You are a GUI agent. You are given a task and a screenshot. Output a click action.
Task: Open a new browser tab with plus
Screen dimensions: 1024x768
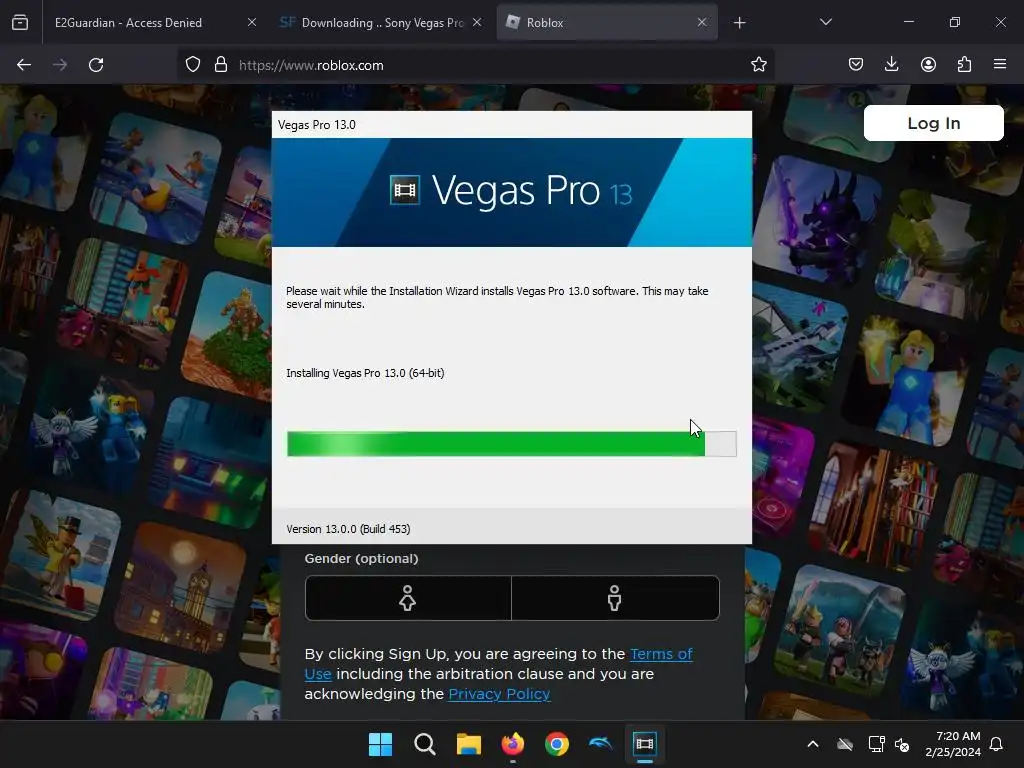[739, 23]
